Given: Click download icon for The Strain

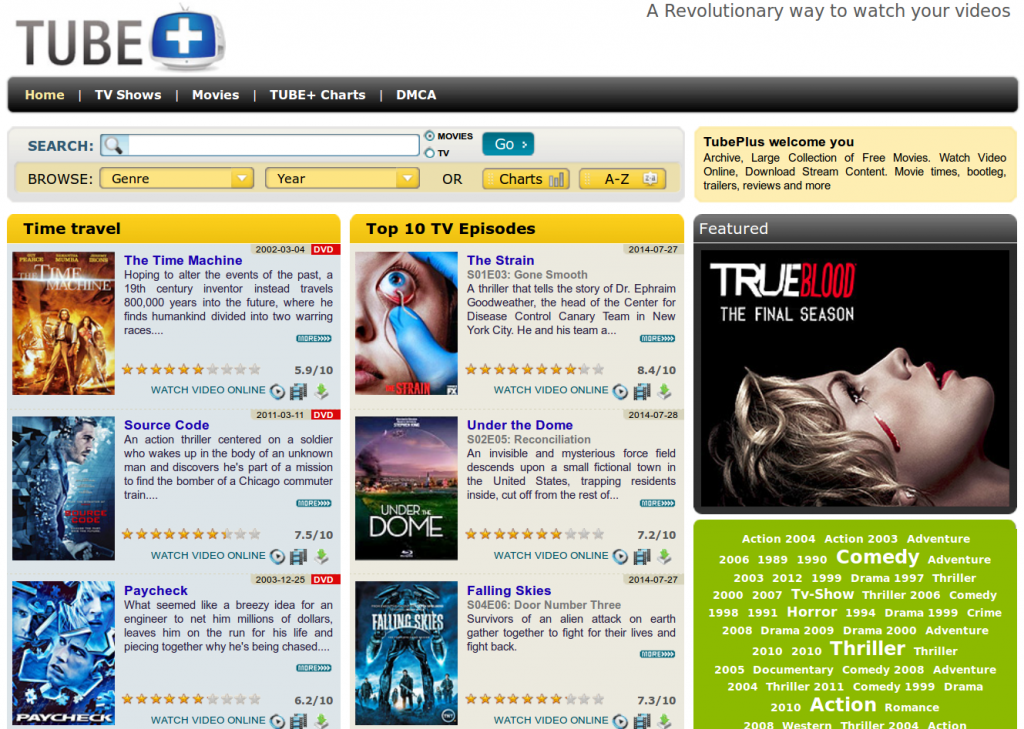Looking at the screenshot, I should point(664,391).
